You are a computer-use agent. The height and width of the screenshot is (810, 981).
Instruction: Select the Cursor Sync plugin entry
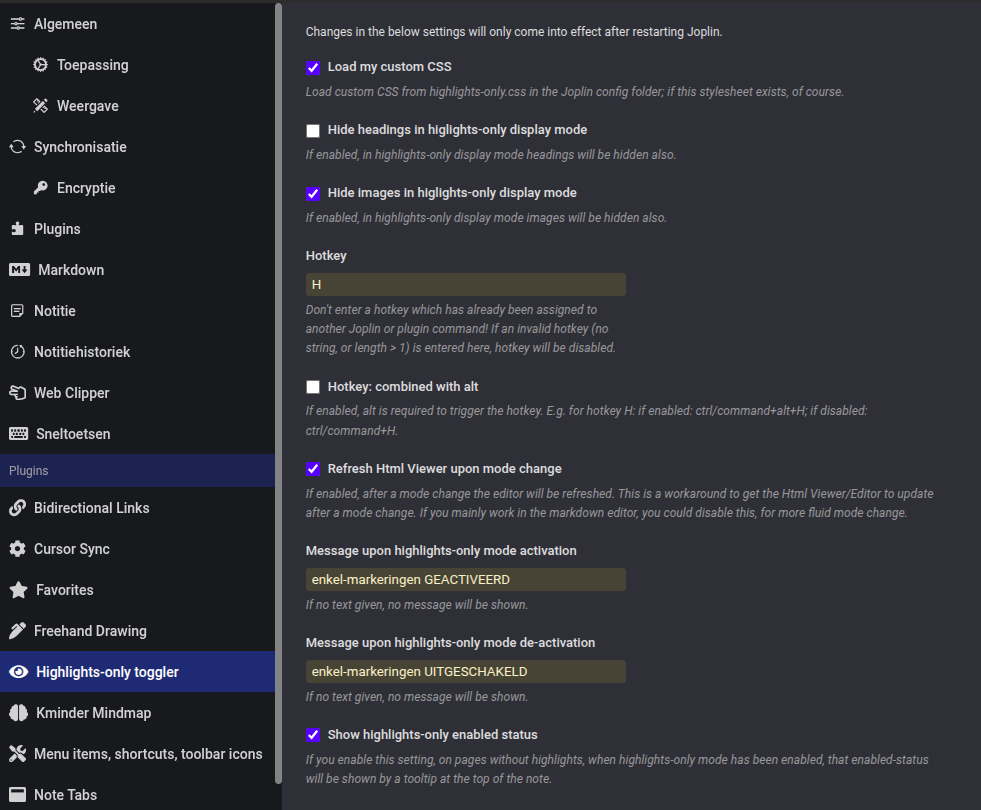point(18,549)
